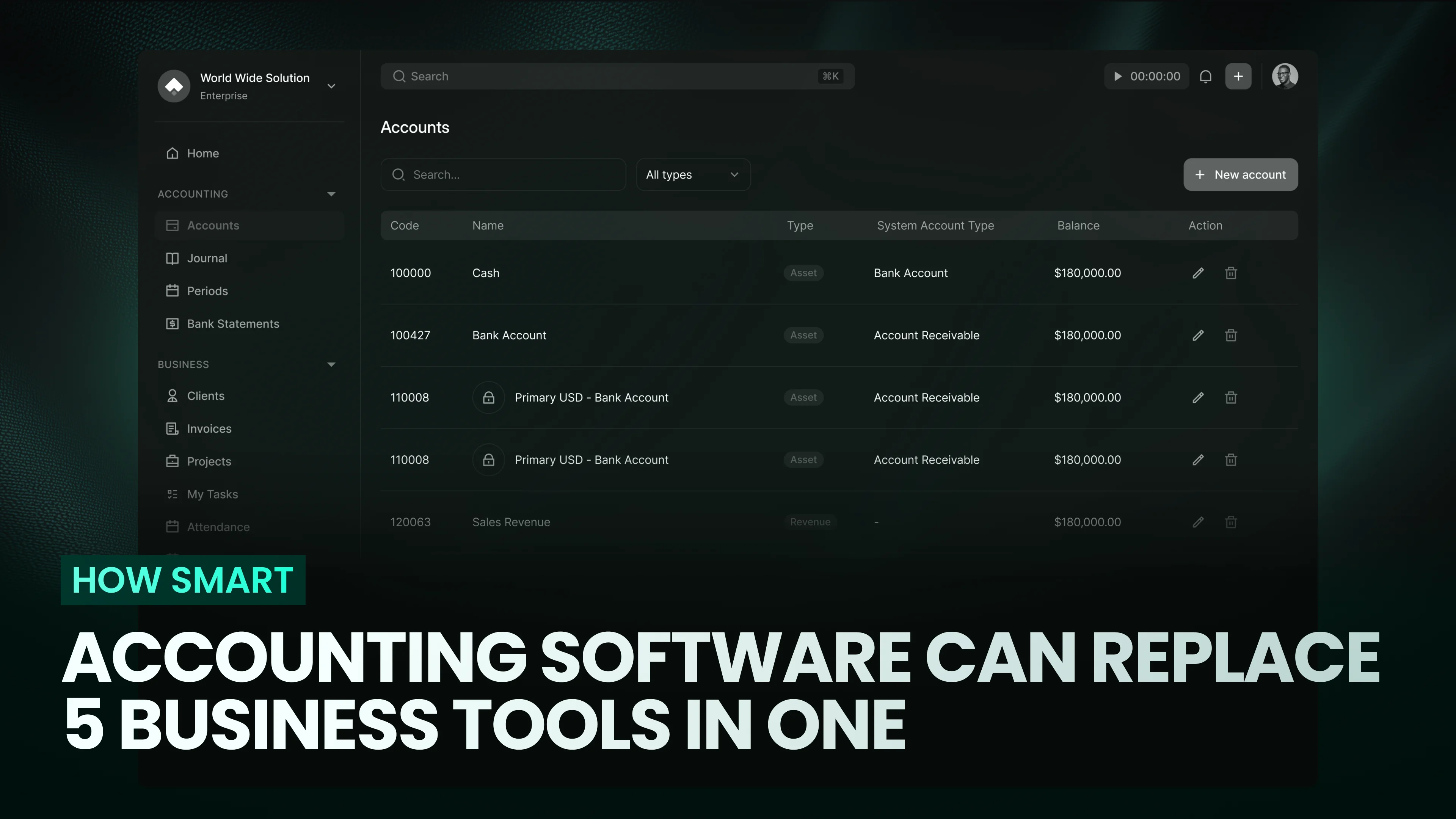Open Invoices in the sidebar
Screen dimensions: 1456x819
(249, 429)
